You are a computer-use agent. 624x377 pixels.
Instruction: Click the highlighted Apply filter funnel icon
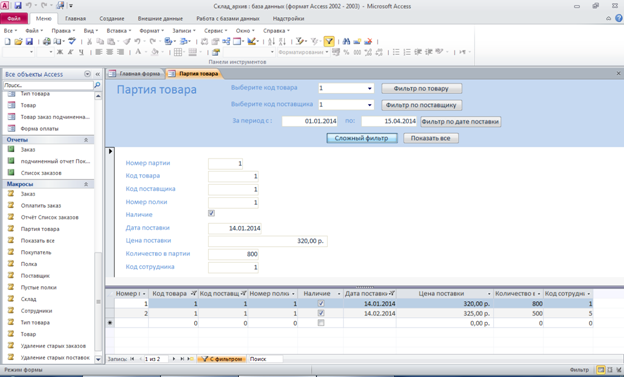329,41
